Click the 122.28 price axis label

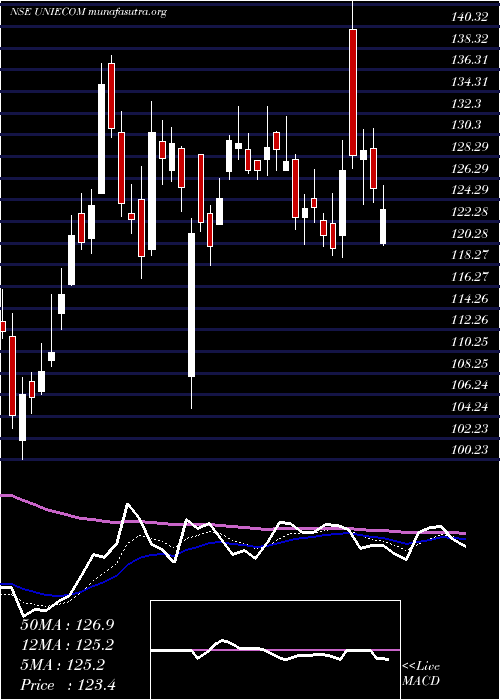click(x=469, y=212)
